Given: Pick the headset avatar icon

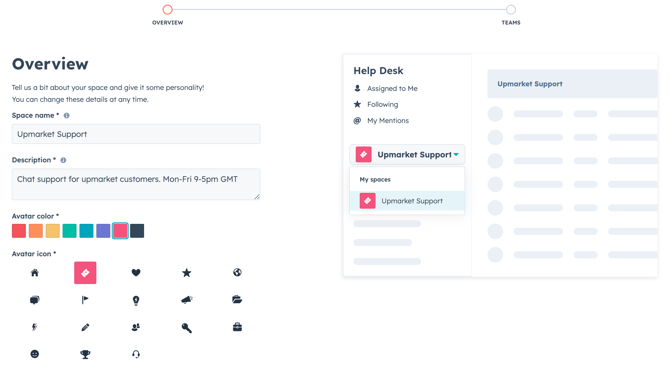Looking at the screenshot, I should click(136, 354).
